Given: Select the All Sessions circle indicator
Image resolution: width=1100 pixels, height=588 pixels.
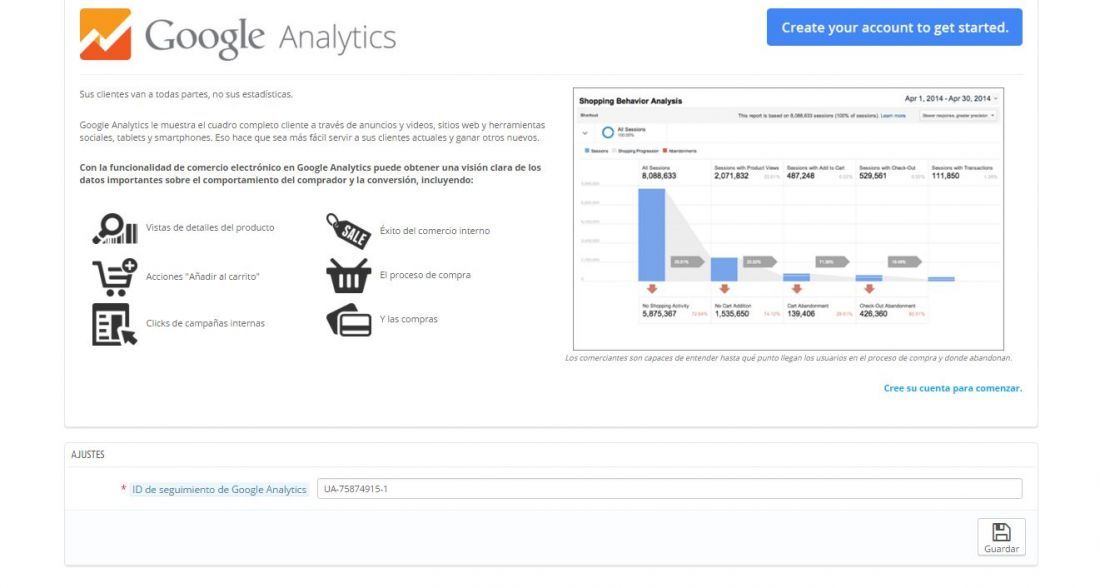Looking at the screenshot, I should click(608, 132).
